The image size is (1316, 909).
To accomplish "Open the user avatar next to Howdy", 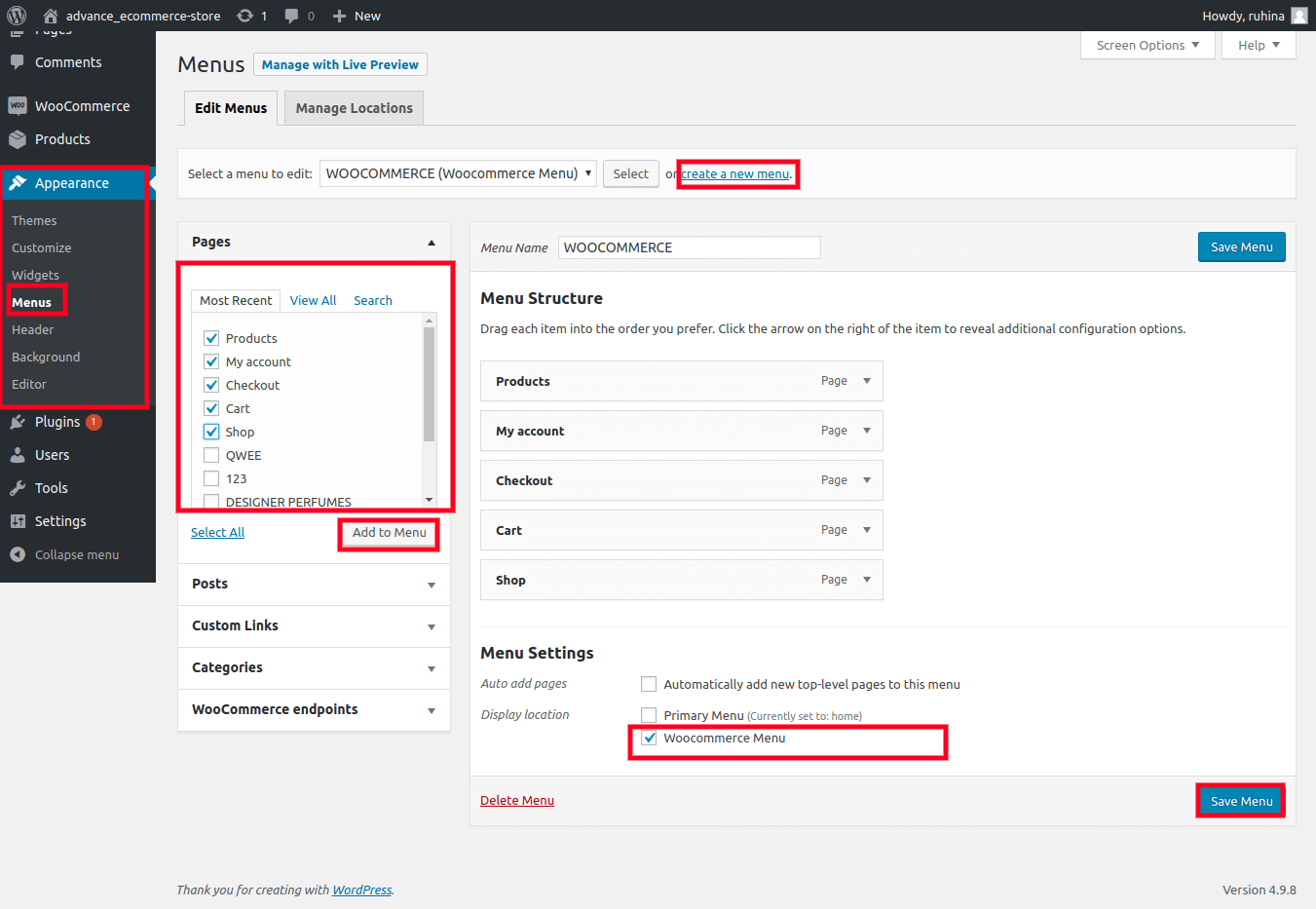I will pos(1298,16).
